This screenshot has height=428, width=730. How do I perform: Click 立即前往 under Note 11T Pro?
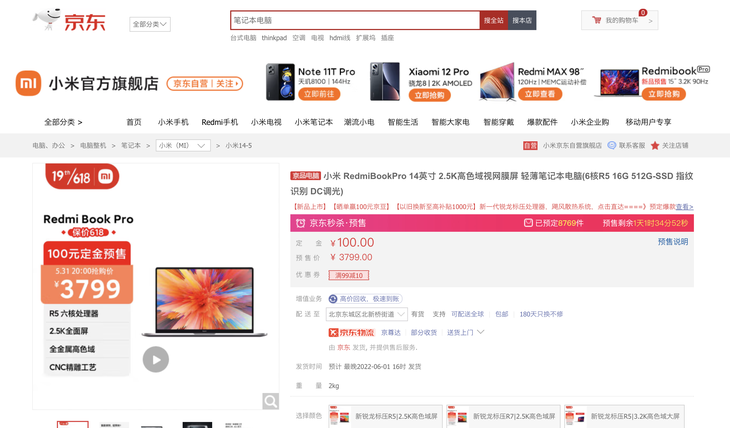coord(319,94)
